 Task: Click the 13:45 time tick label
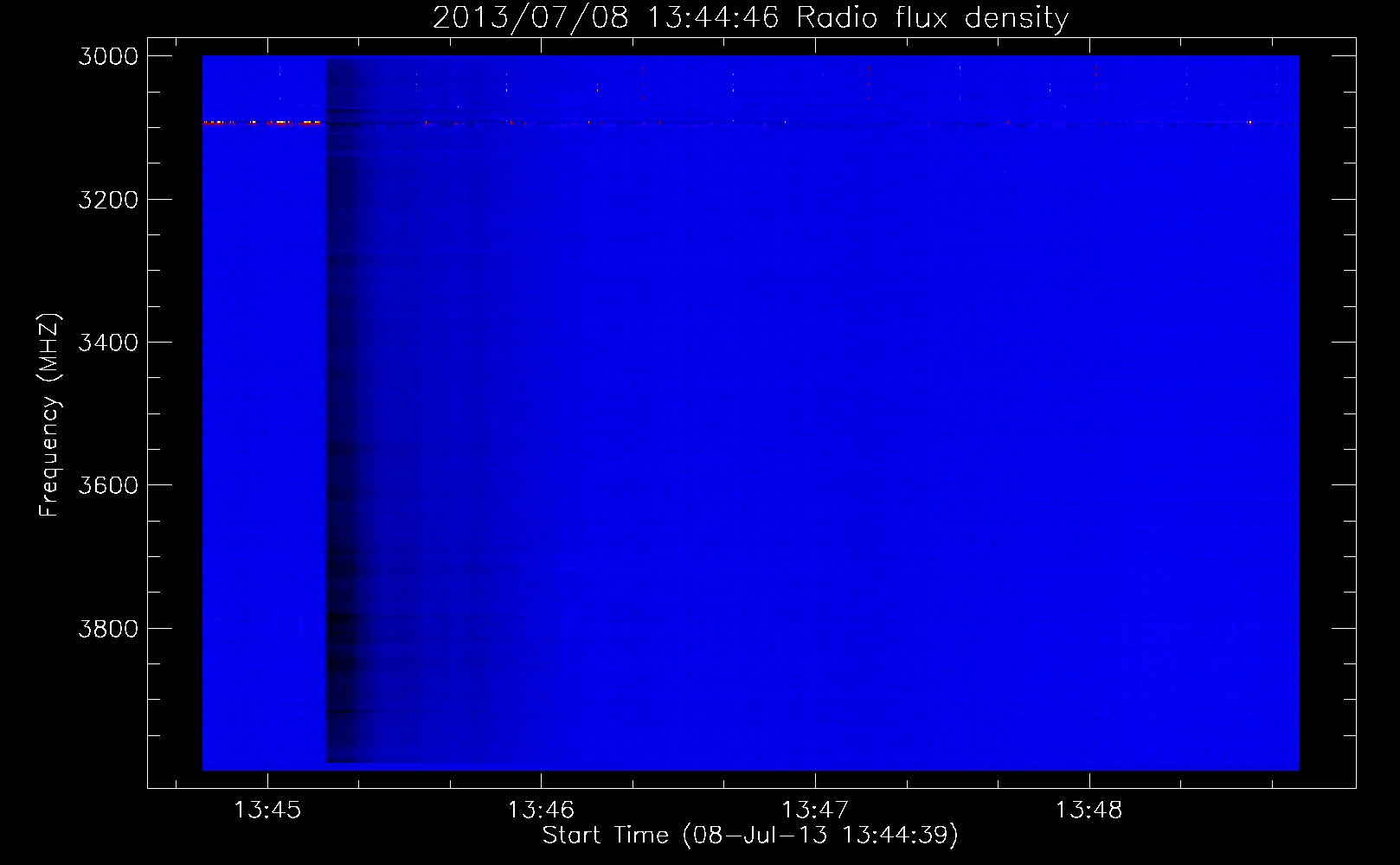click(x=267, y=811)
